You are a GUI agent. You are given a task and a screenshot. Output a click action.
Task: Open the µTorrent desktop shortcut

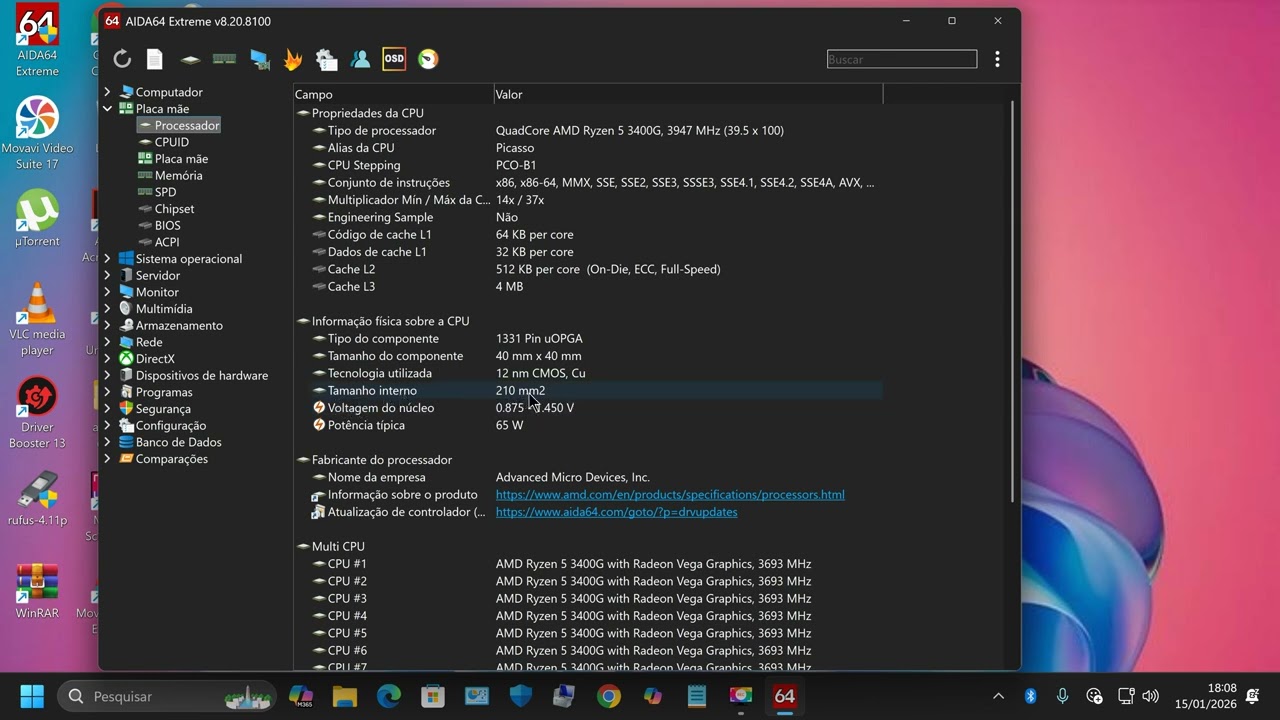[37, 218]
